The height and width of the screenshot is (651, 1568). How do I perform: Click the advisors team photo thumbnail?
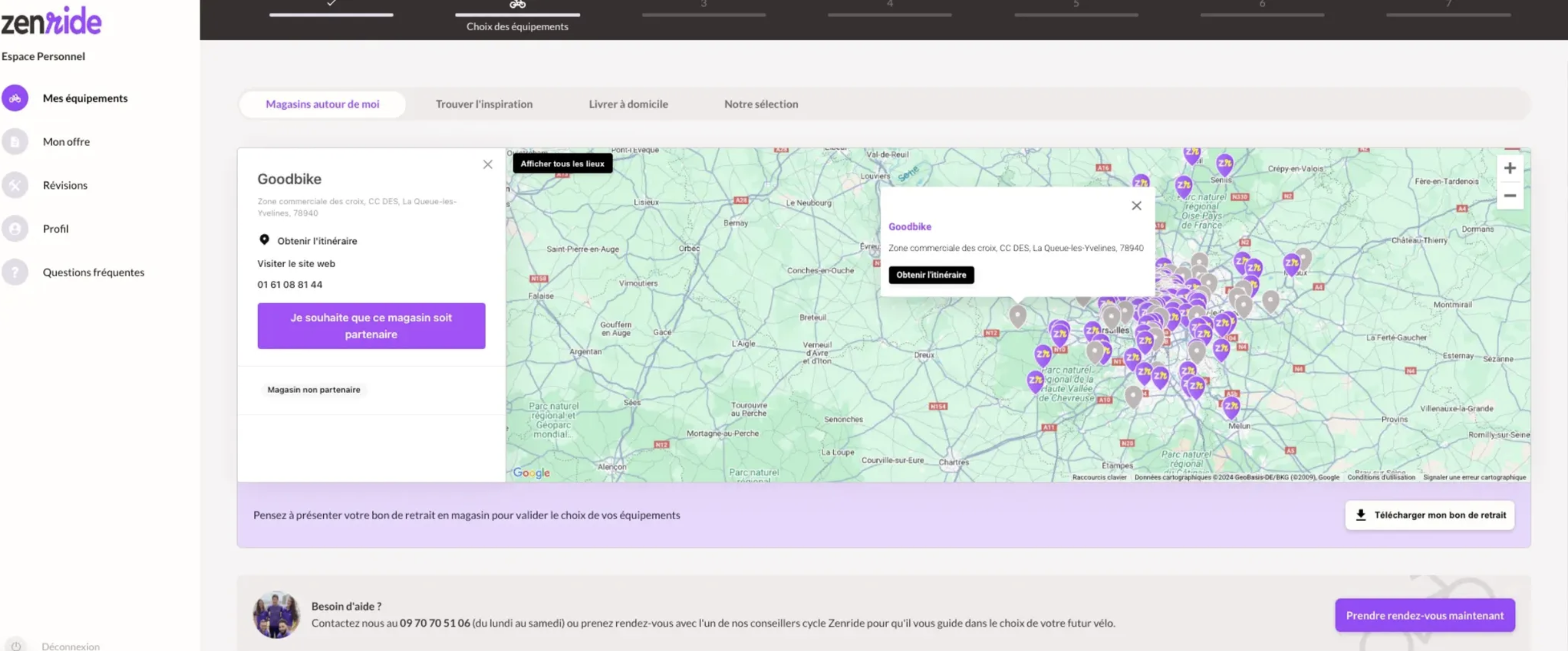coord(277,614)
